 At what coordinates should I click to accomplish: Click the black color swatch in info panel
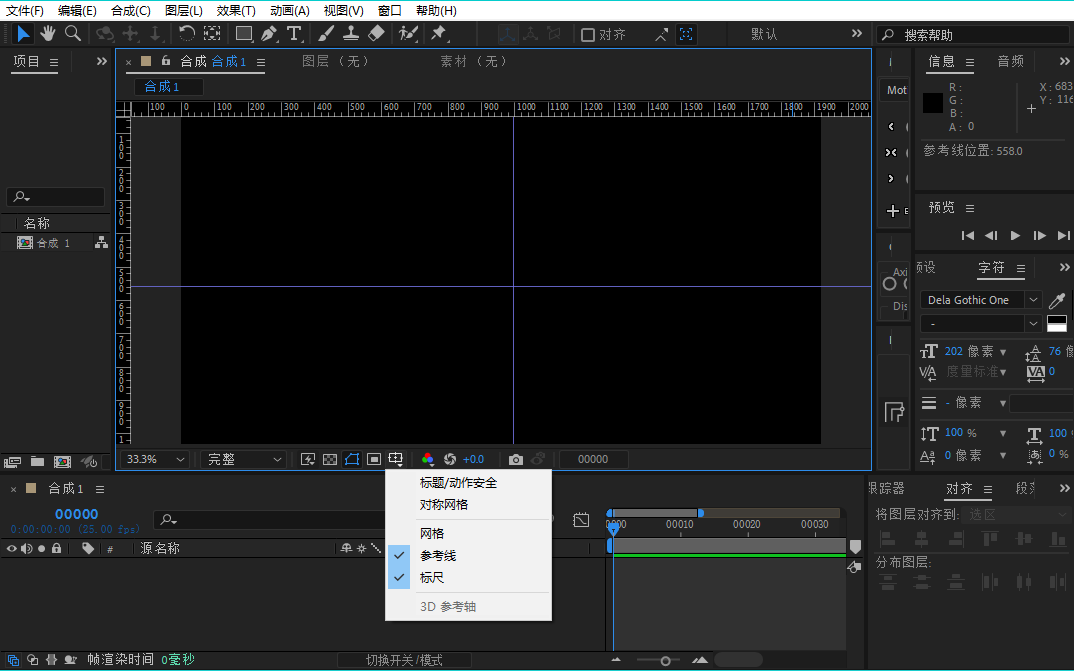(x=933, y=102)
